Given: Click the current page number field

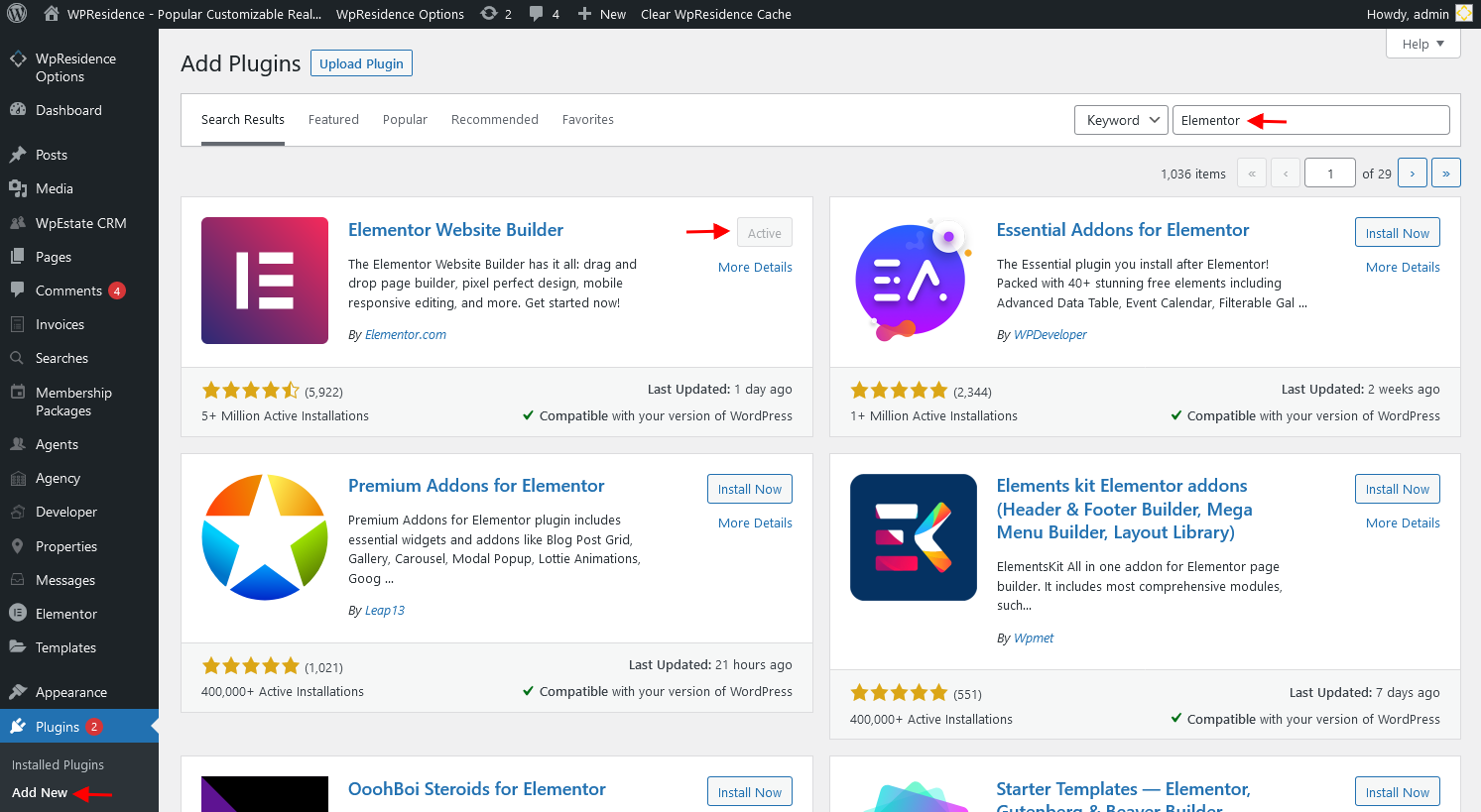Looking at the screenshot, I should pyautogui.click(x=1330, y=173).
